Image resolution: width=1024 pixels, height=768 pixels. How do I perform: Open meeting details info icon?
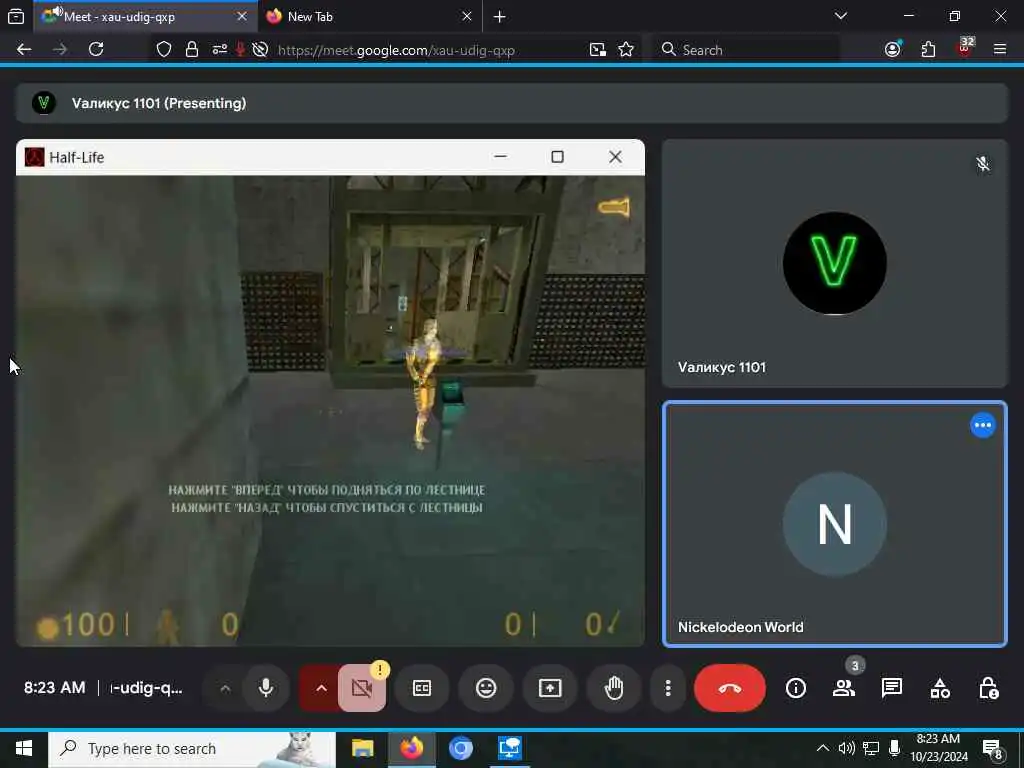[x=795, y=688]
